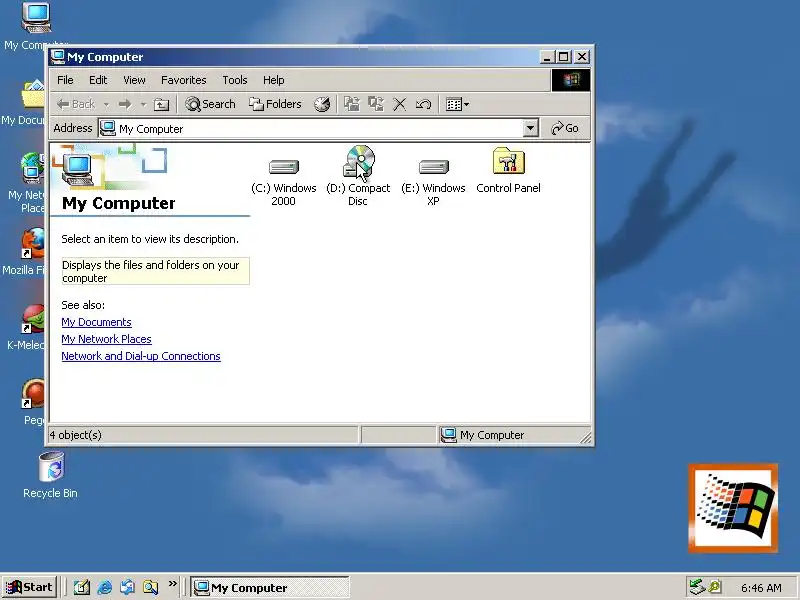Open the My Network Places link

106,339
